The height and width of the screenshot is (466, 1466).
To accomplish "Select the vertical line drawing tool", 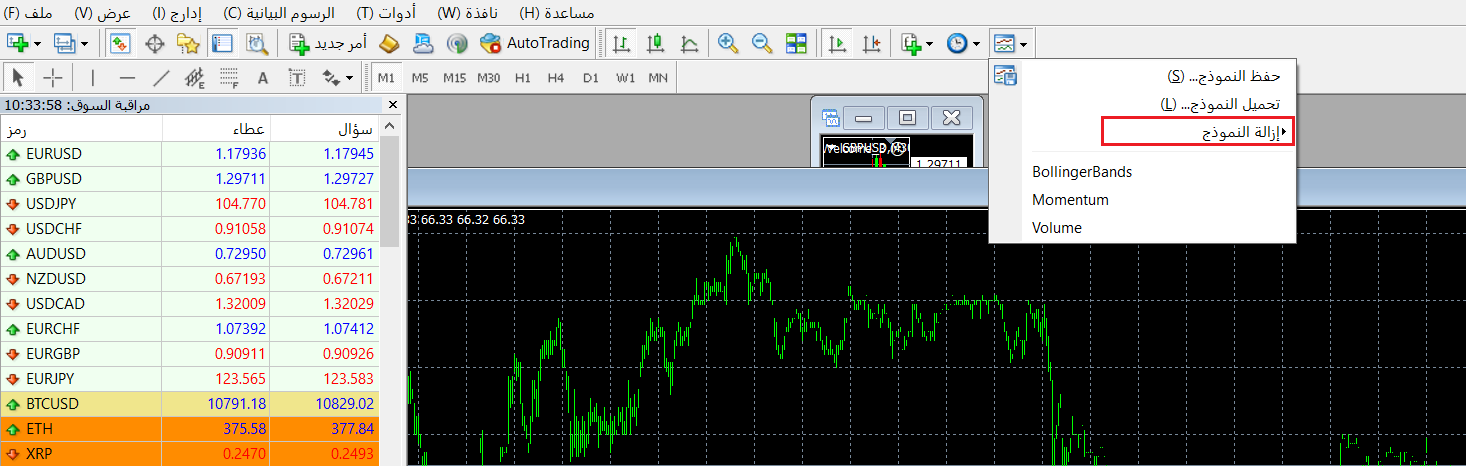I will (x=93, y=77).
